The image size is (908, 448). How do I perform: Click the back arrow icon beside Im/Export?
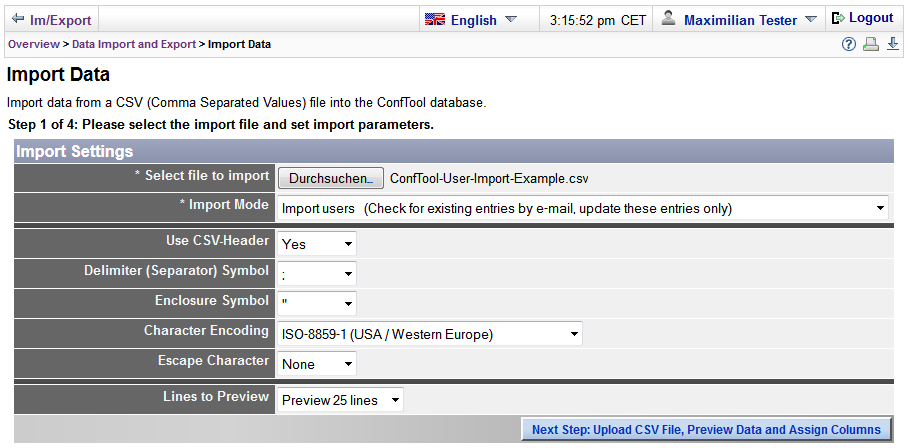[x=18, y=19]
